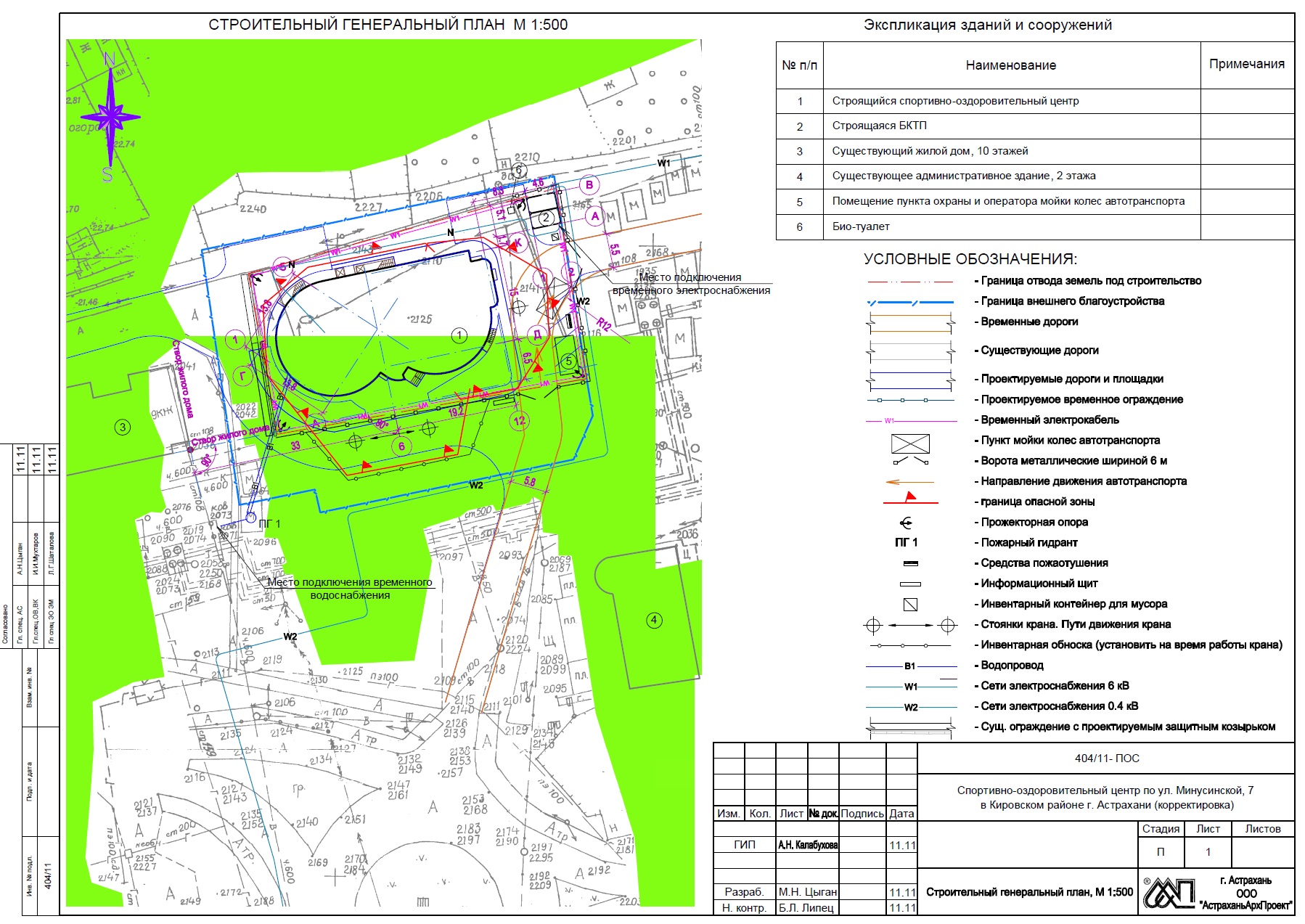Image resolution: width=1305 pixels, height=924 pixels.
Task: Click the 'Био-туалет' table row
Action: 1035,226
